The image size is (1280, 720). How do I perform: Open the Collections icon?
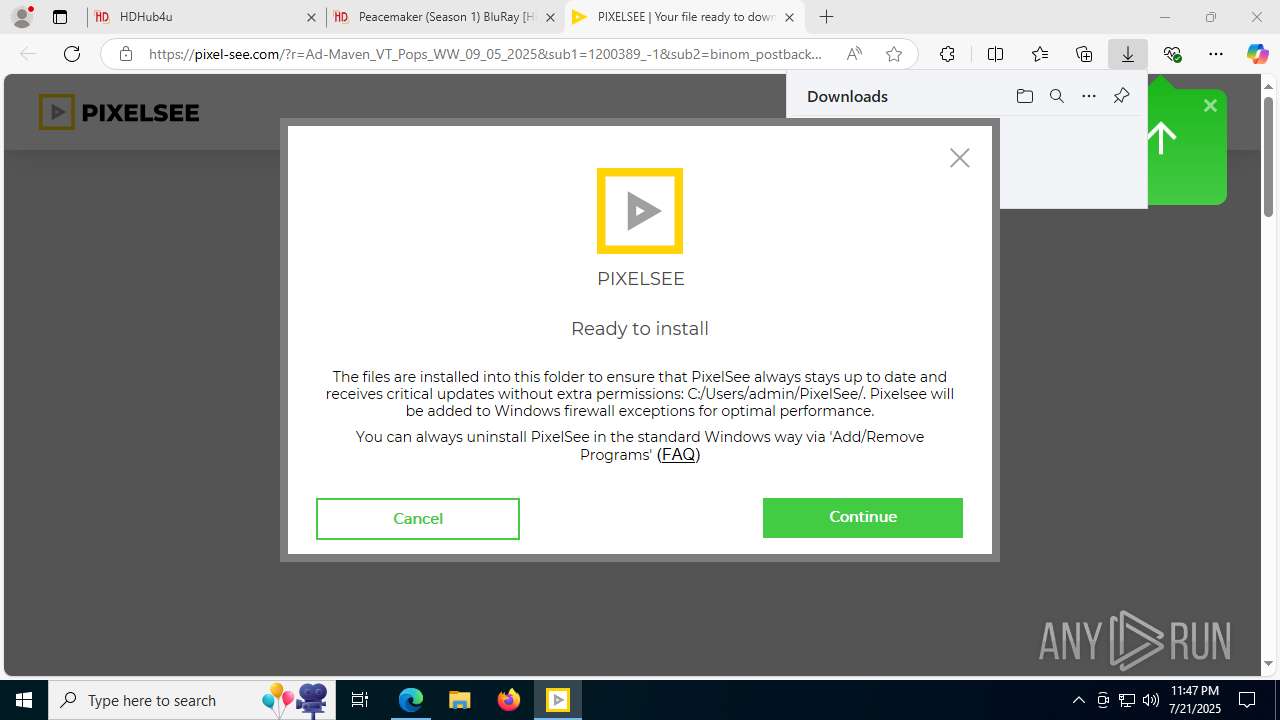coord(1084,54)
